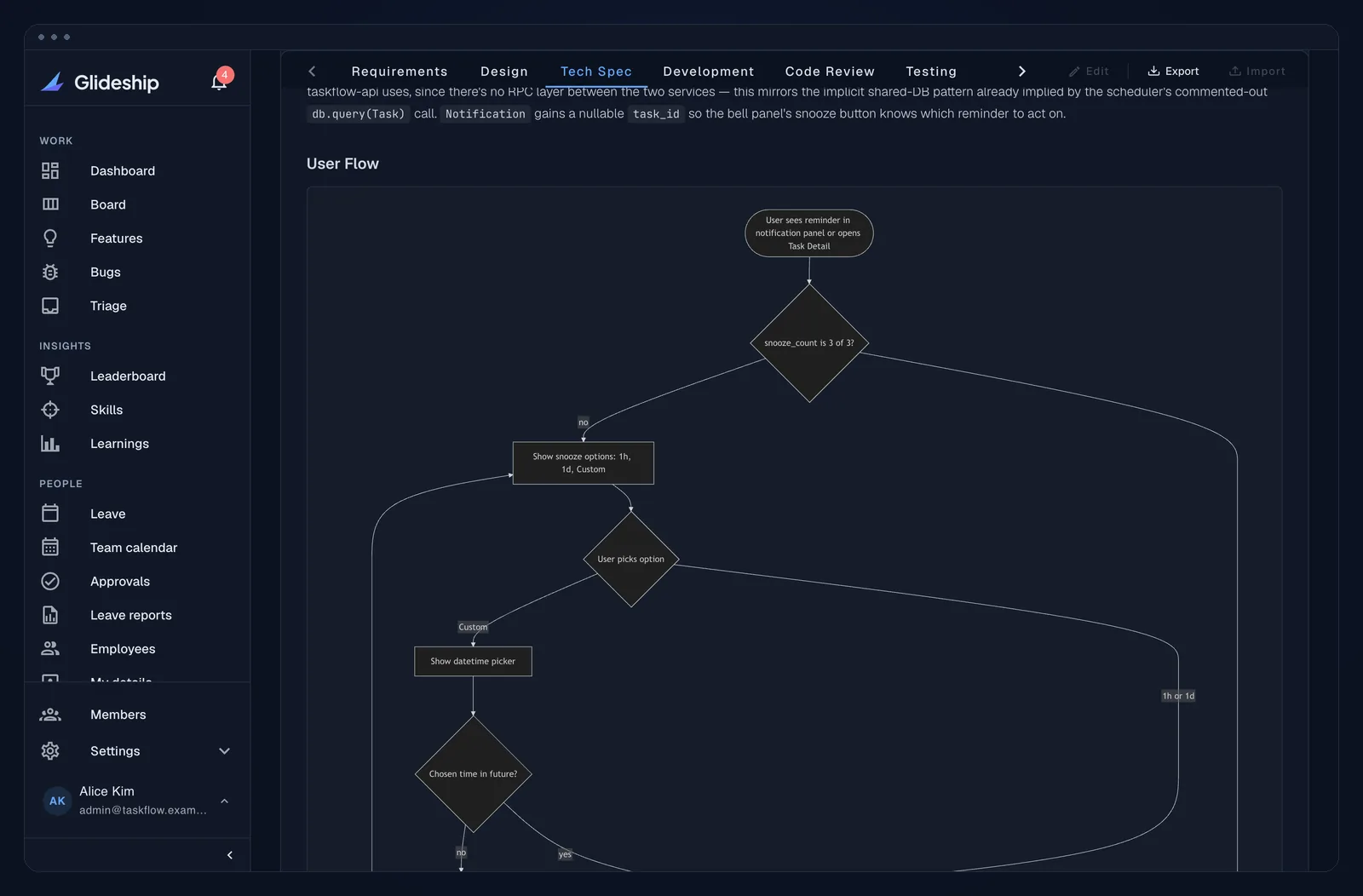Click the Leaderboard trophy icon
The image size is (1363, 896).
point(50,376)
